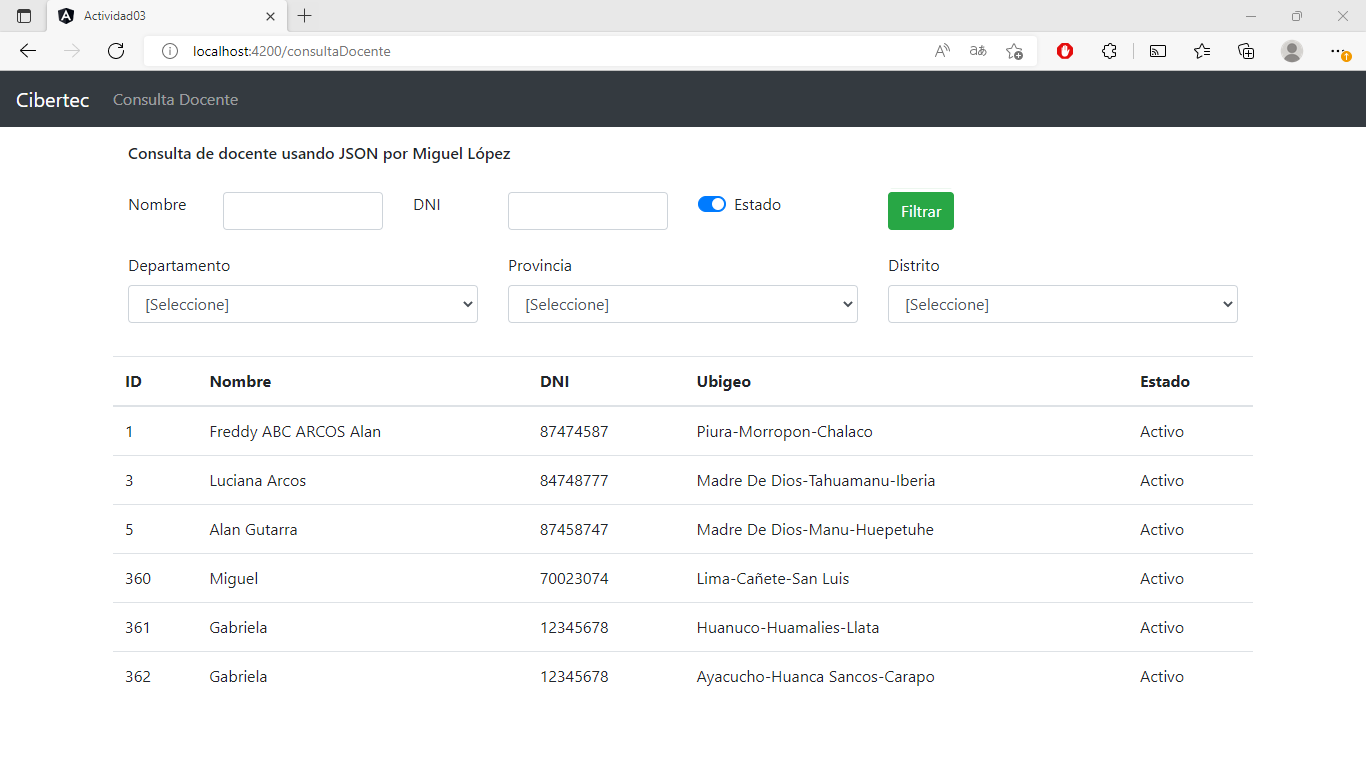This screenshot has height=767, width=1366.
Task: Start casting with the Cast icon
Action: [x=1157, y=51]
